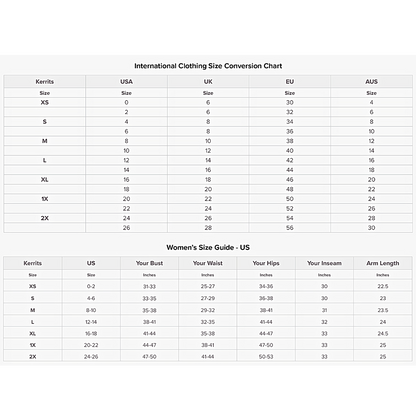Click the UK column header
The width and height of the screenshot is (416, 416).
click(208, 82)
